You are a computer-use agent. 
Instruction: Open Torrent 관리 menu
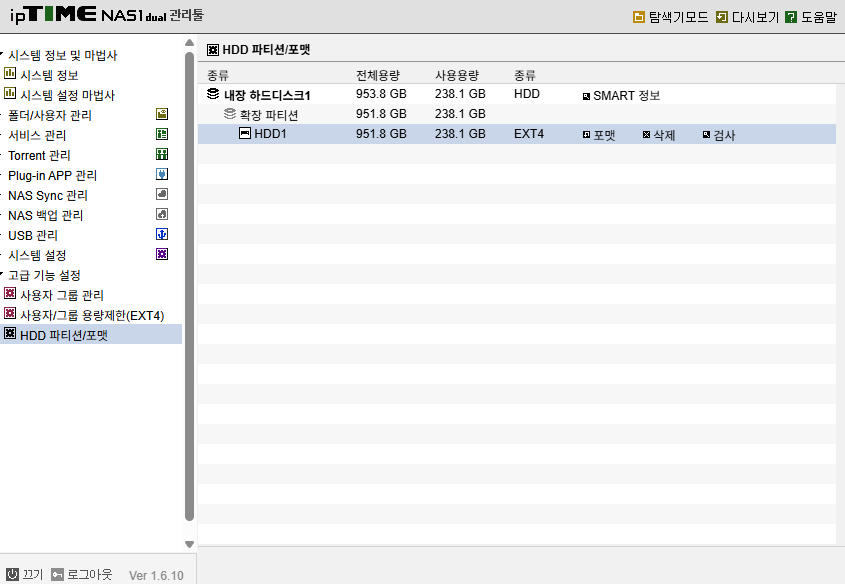click(x=39, y=155)
